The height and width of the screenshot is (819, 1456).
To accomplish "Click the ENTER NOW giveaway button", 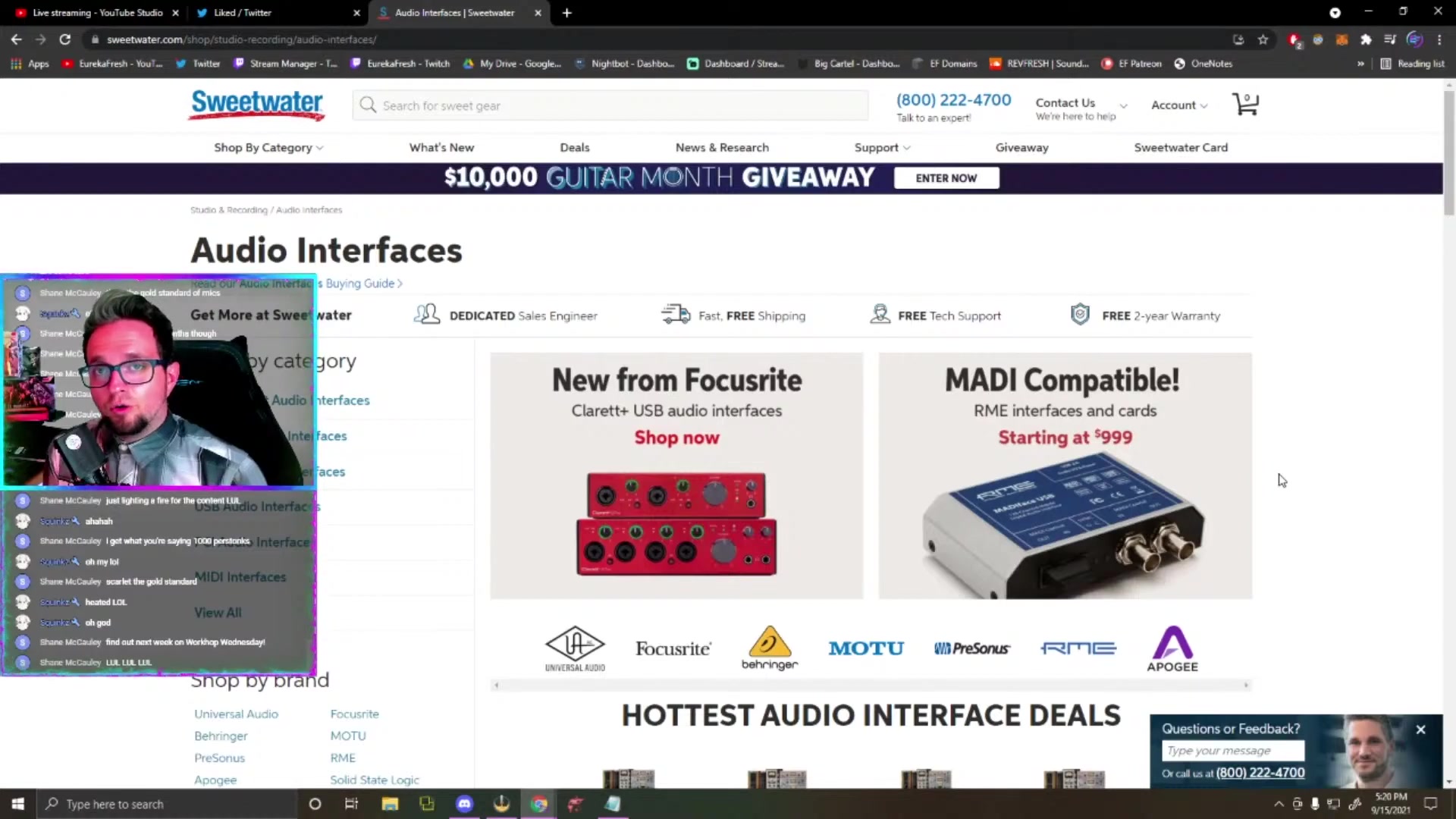I will (x=946, y=178).
